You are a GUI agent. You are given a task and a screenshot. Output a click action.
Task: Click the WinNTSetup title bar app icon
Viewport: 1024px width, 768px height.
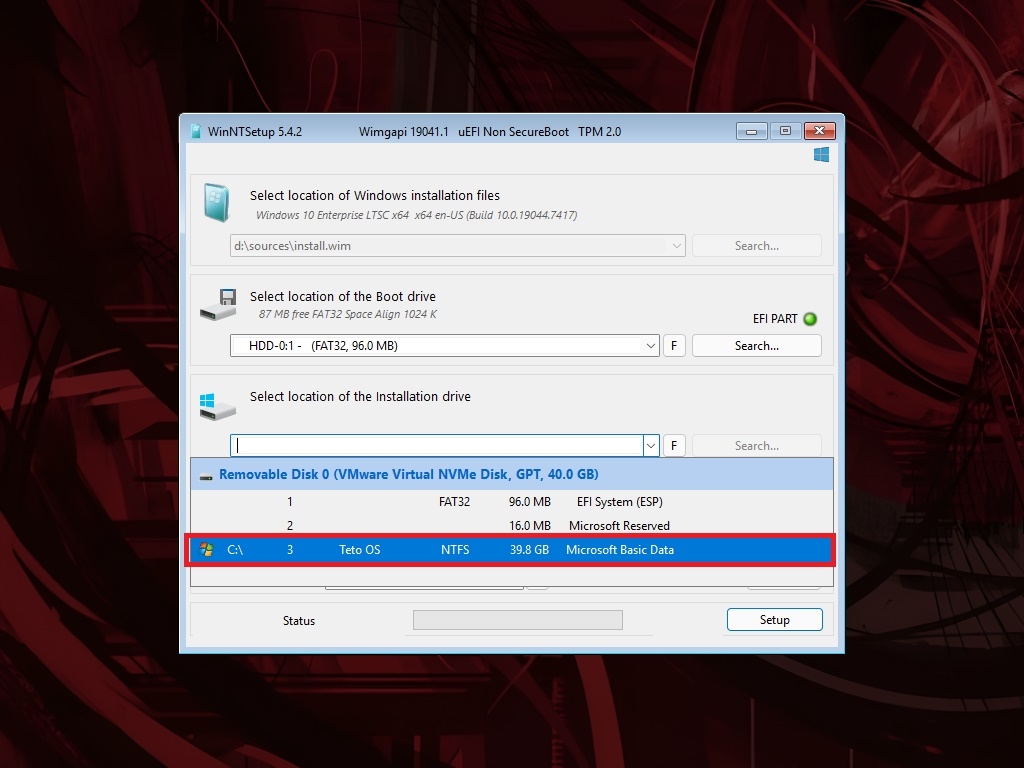195,131
